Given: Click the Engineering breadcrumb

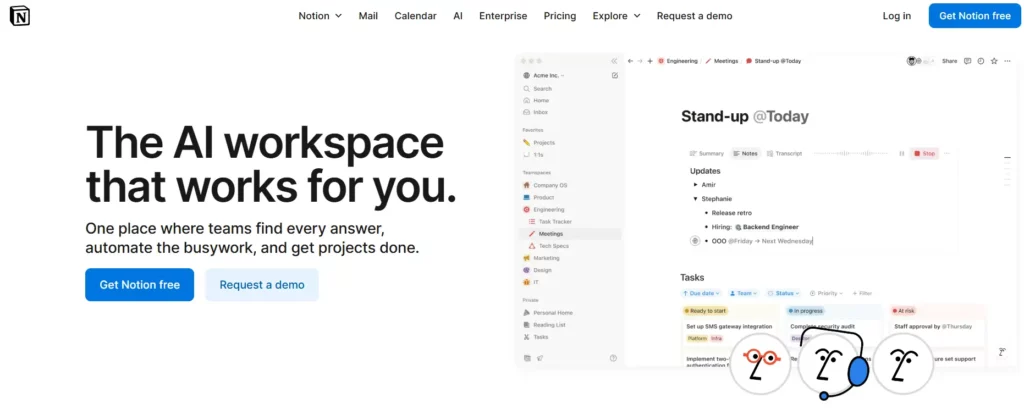Looking at the screenshot, I should pyautogui.click(x=678, y=61).
